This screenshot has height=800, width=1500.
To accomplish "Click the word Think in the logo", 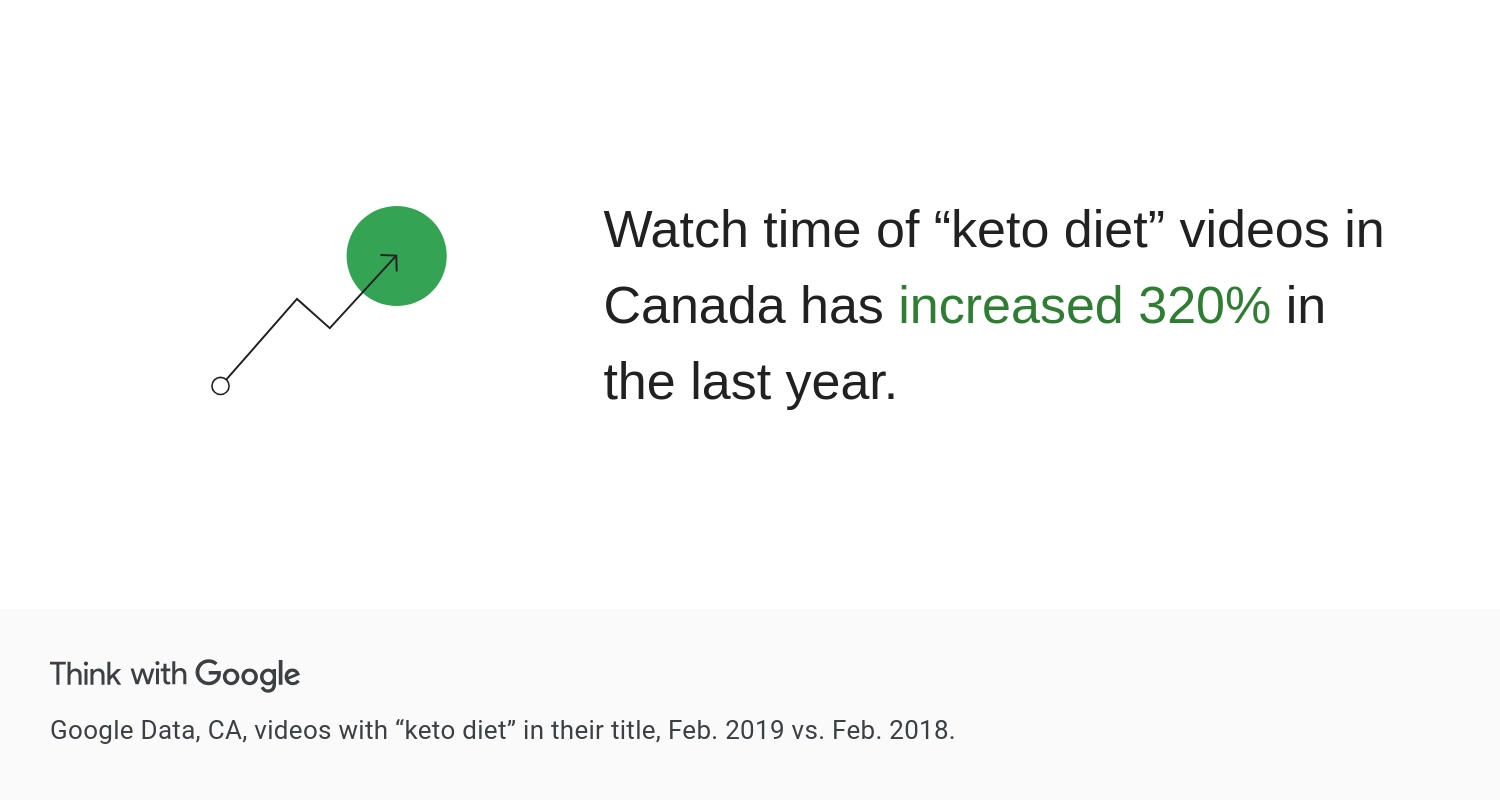I will coord(86,674).
